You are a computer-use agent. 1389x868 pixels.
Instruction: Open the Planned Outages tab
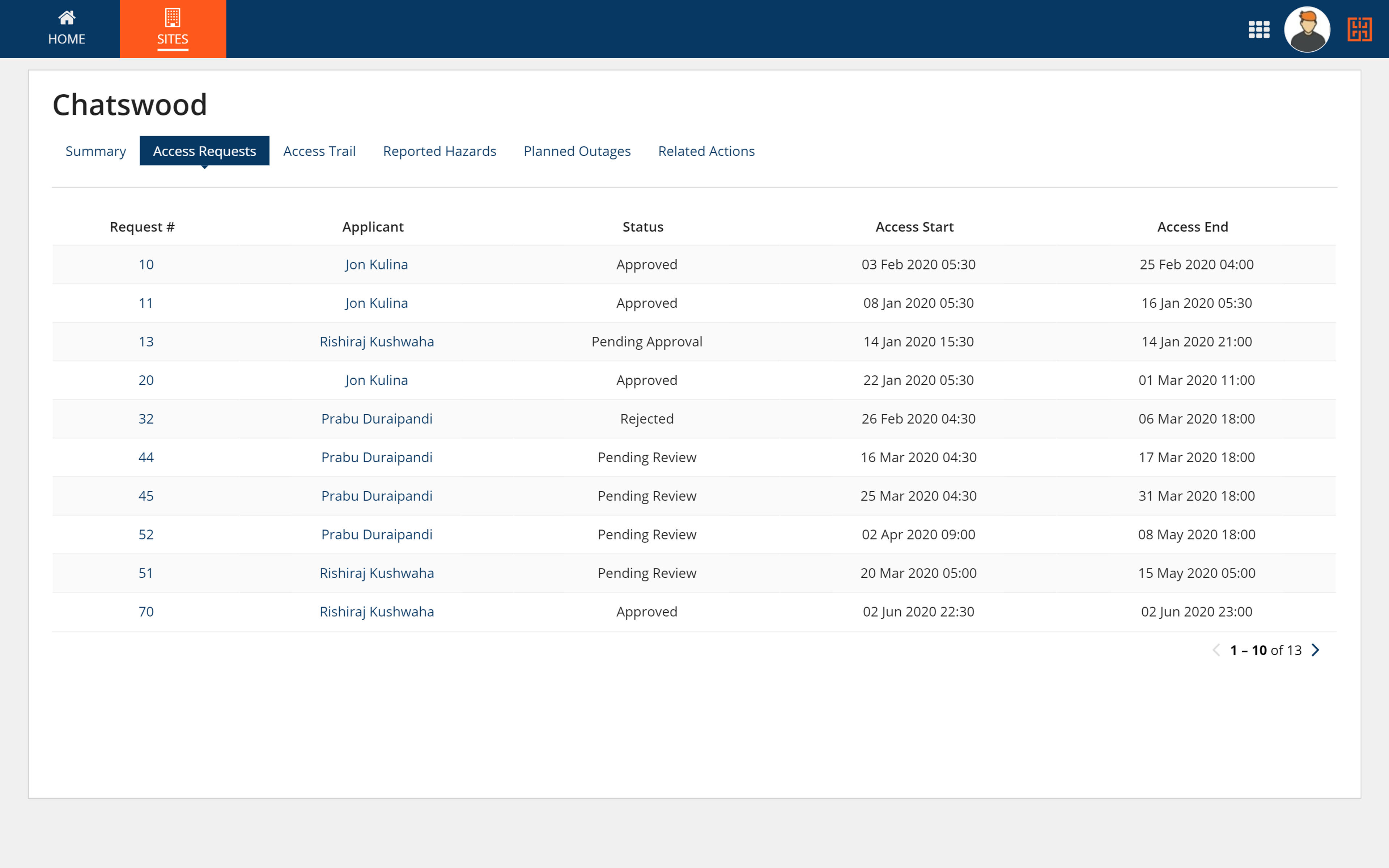(577, 151)
